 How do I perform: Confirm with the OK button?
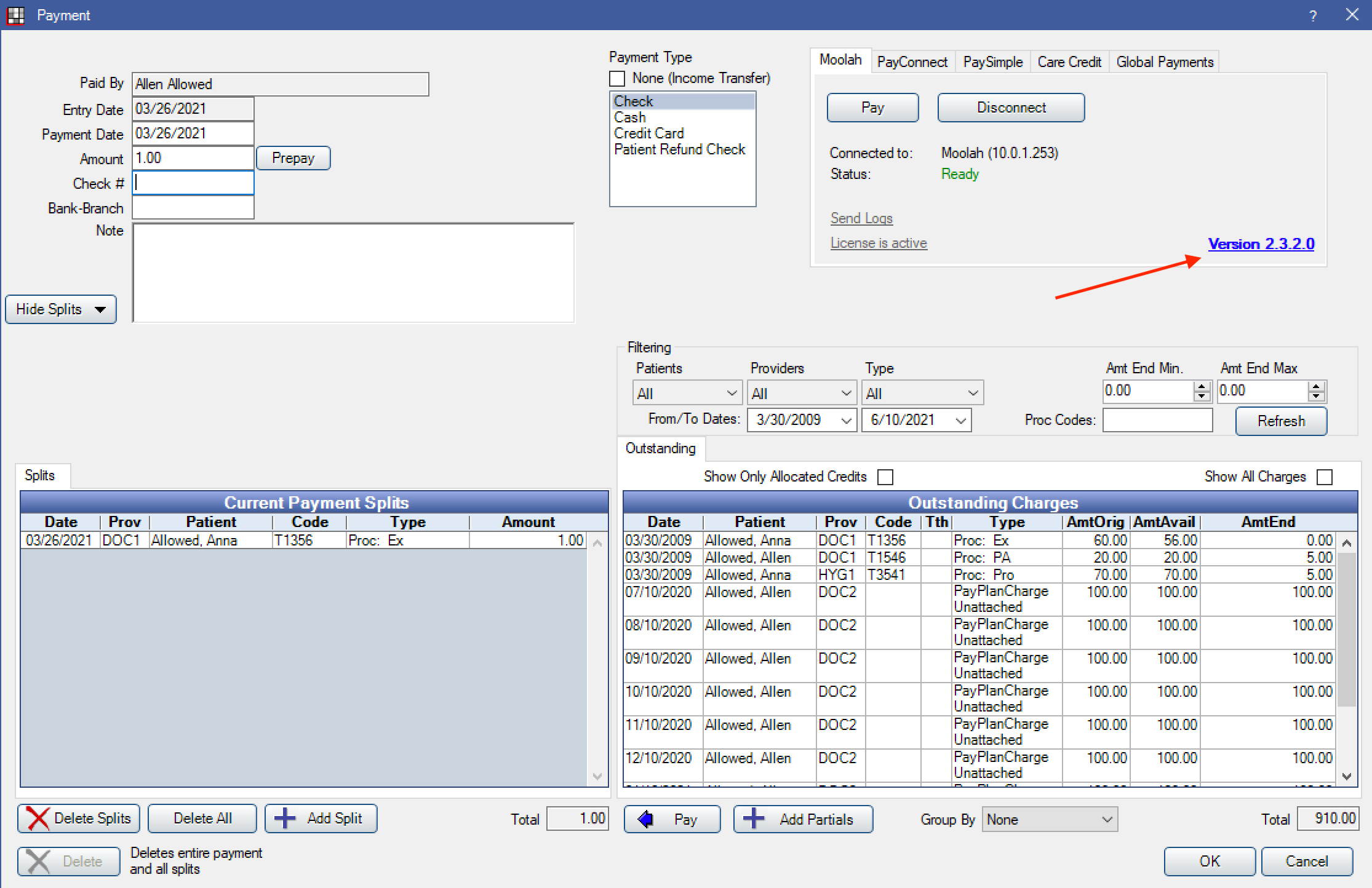[x=1210, y=862]
